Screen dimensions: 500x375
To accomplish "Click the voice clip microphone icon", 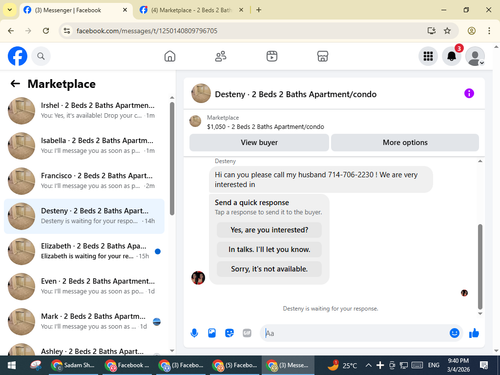I will pyautogui.click(x=194, y=333).
